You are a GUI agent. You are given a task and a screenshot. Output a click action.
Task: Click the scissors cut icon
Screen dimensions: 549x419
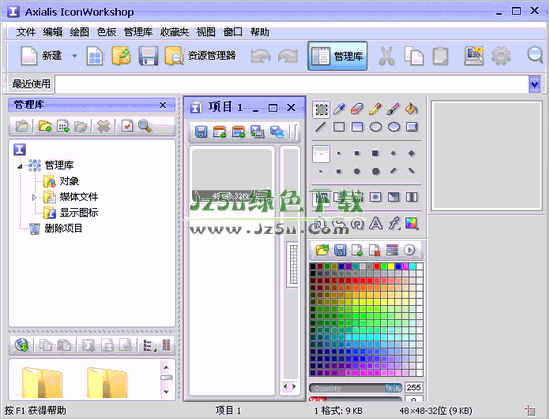pos(387,56)
